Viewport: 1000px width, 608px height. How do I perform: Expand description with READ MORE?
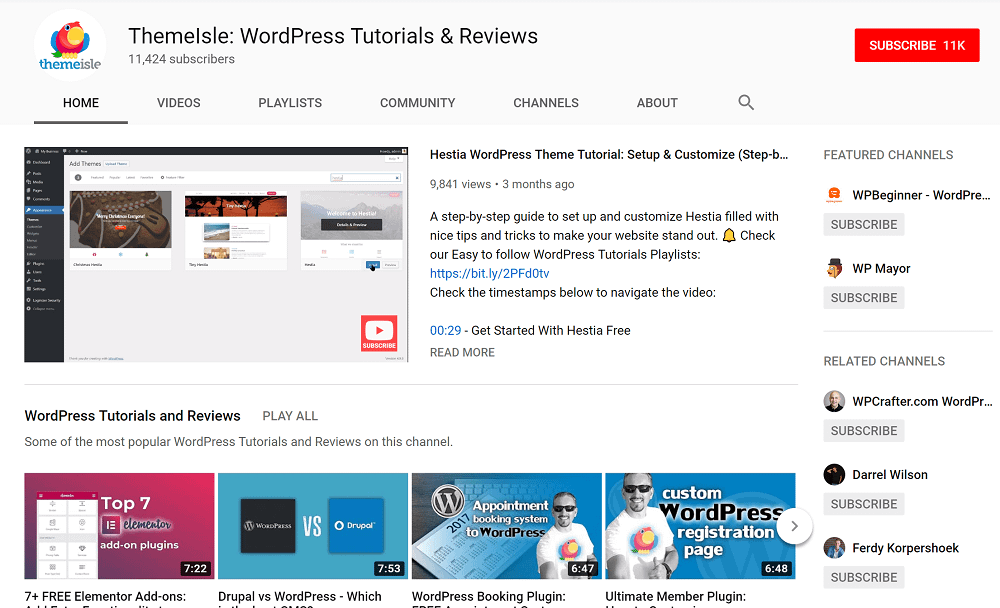pos(462,353)
